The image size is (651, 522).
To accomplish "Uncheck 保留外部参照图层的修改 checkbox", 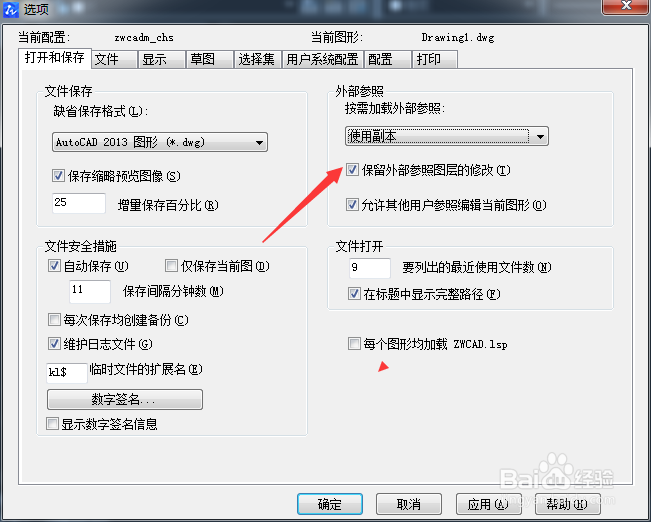I will click(x=352, y=169).
